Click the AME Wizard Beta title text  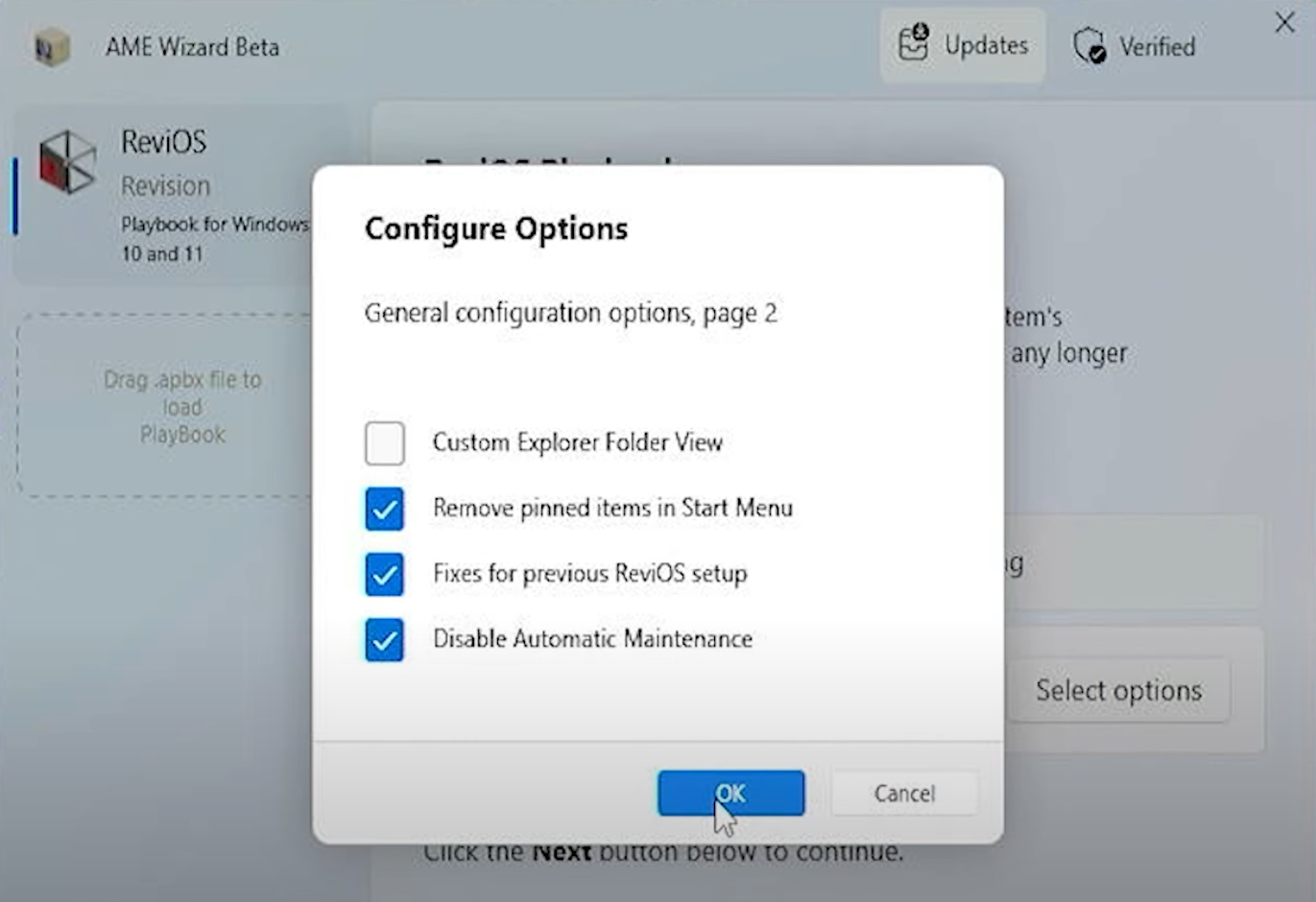pyautogui.click(x=192, y=47)
